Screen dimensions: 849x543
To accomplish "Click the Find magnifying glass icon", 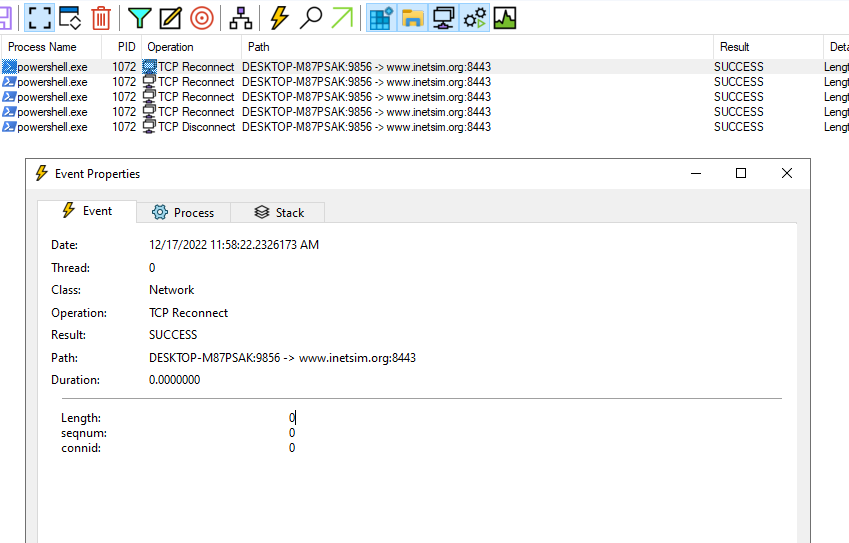I will click(311, 17).
